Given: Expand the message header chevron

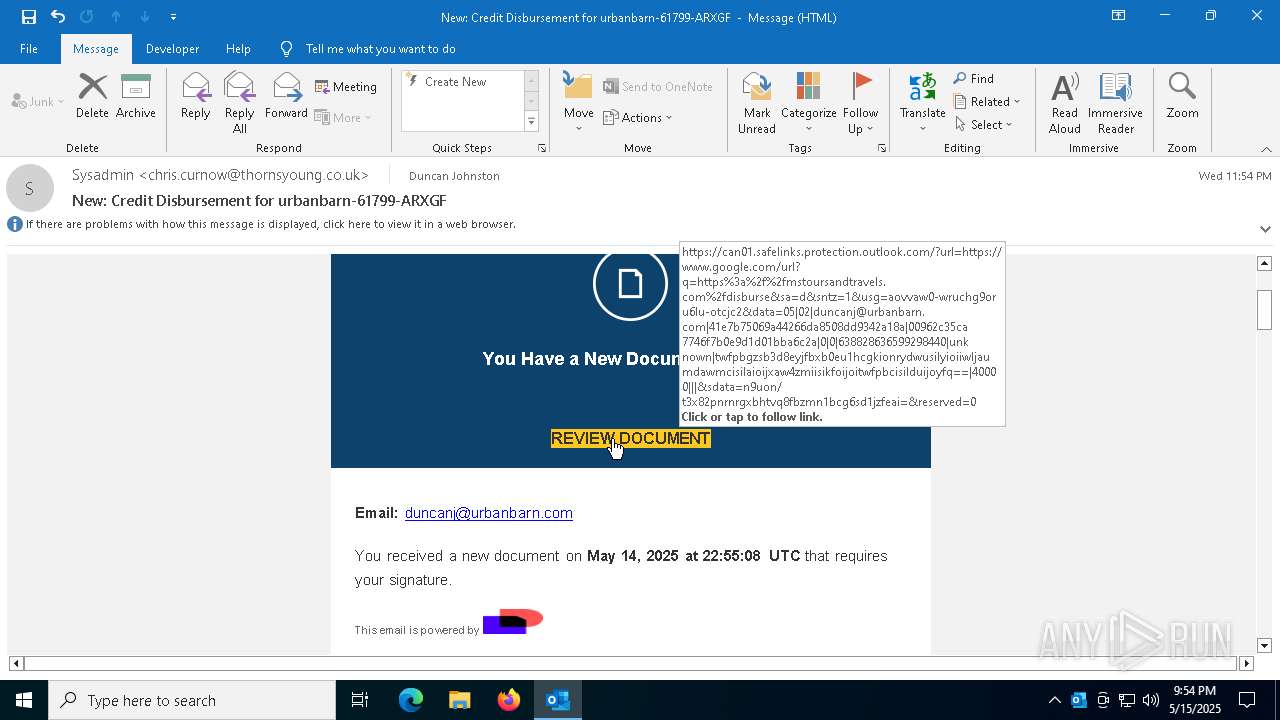Looking at the screenshot, I should [x=1265, y=229].
